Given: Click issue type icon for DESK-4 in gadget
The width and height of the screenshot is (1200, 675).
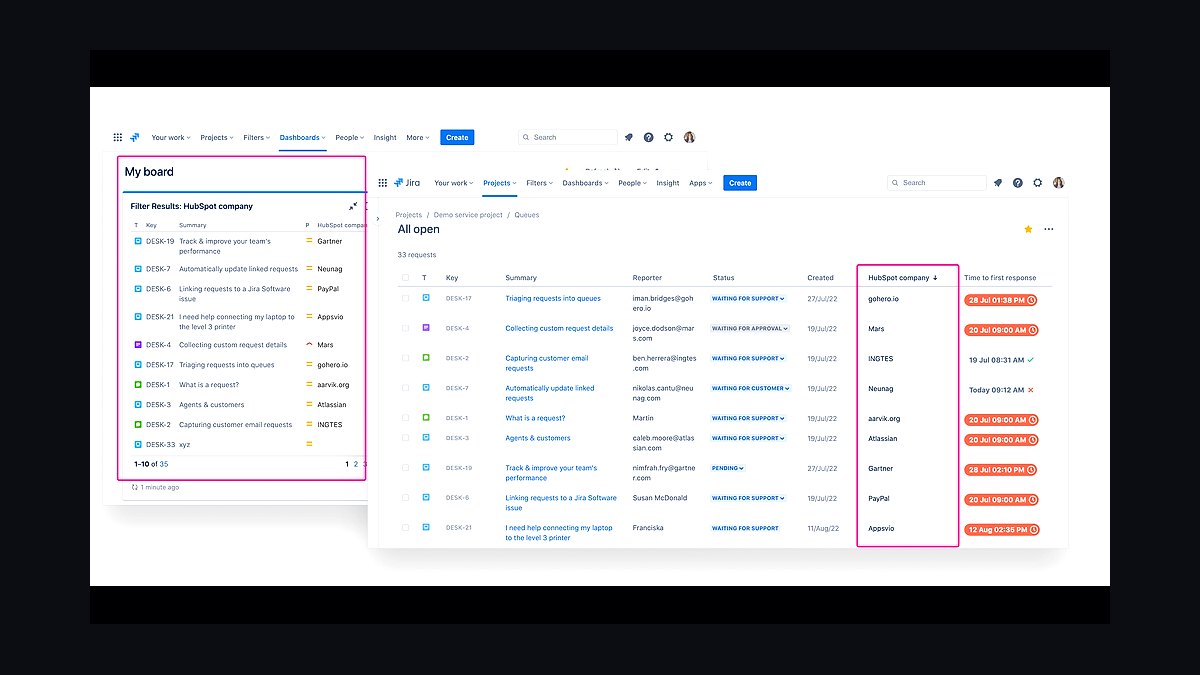Looking at the screenshot, I should coord(138,345).
